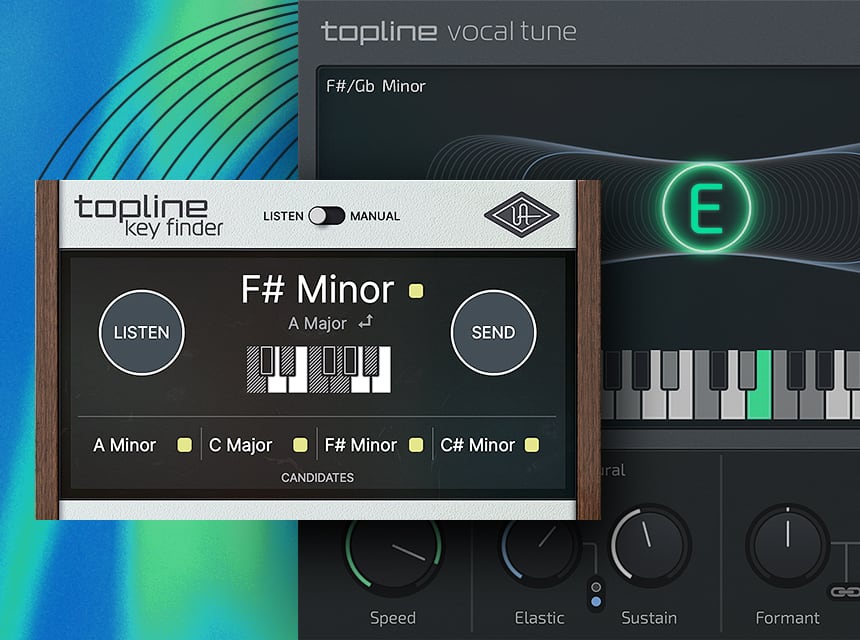Click the A Major relative key label
The width and height of the screenshot is (860, 640).
click(x=318, y=324)
